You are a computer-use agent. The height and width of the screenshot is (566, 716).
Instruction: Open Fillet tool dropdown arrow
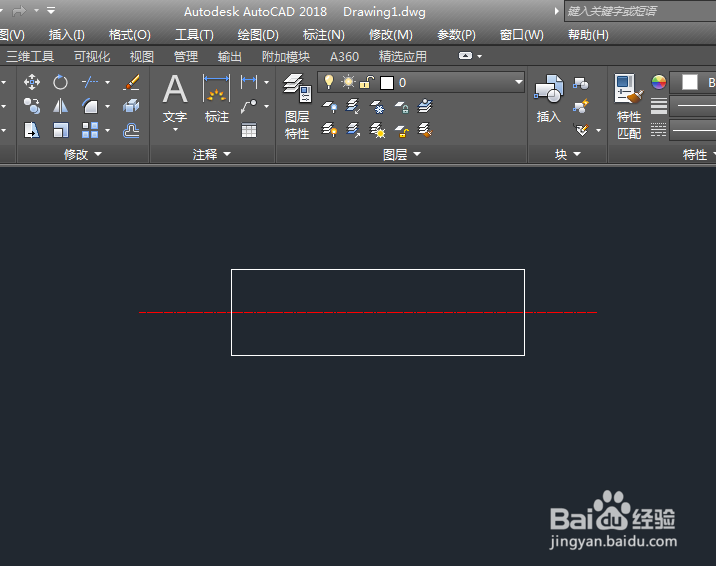[107, 106]
